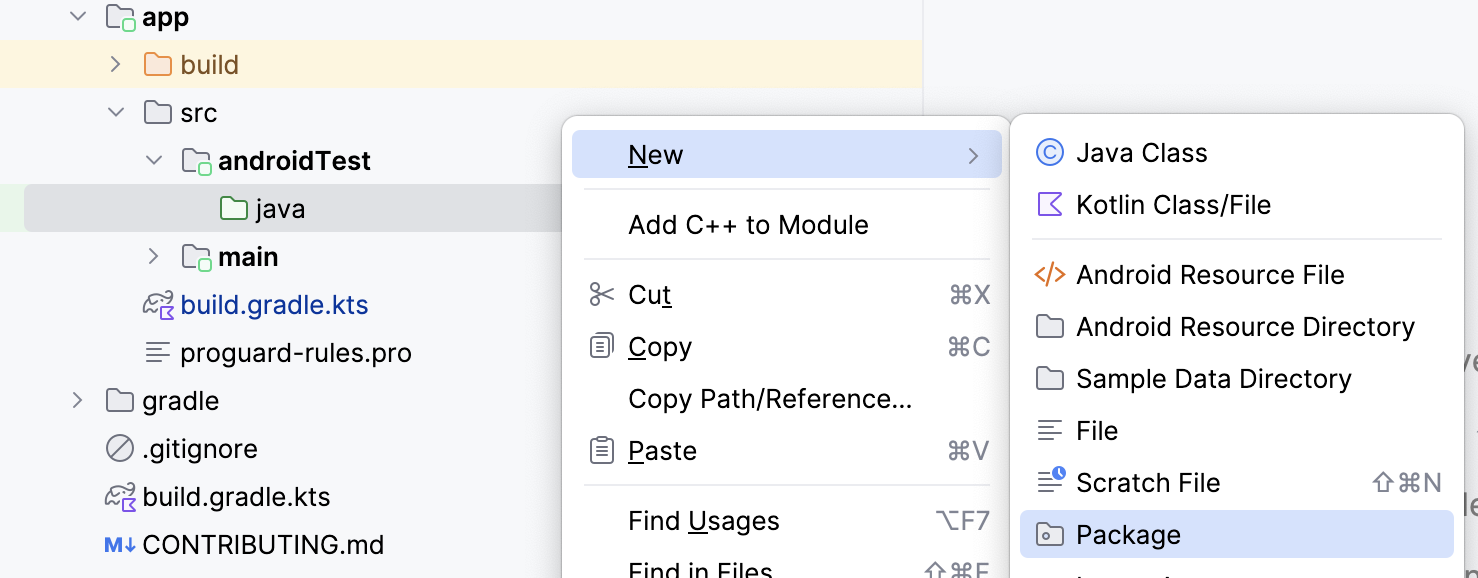1478x578 pixels.
Task: Click the Java Class circle icon
Action: click(x=1049, y=153)
